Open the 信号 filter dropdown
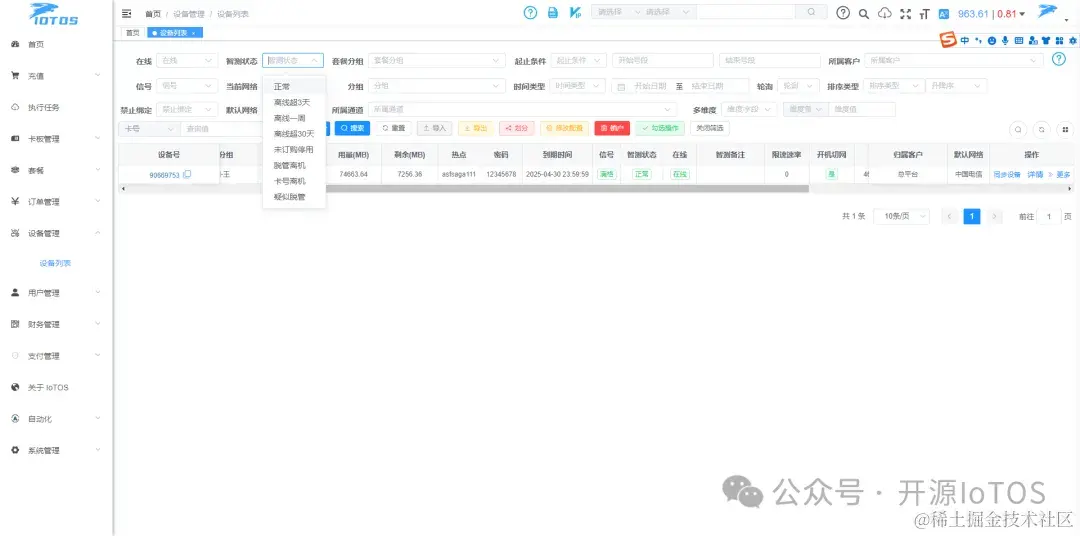The width and height of the screenshot is (1080, 536). pyautogui.click(x=187, y=86)
